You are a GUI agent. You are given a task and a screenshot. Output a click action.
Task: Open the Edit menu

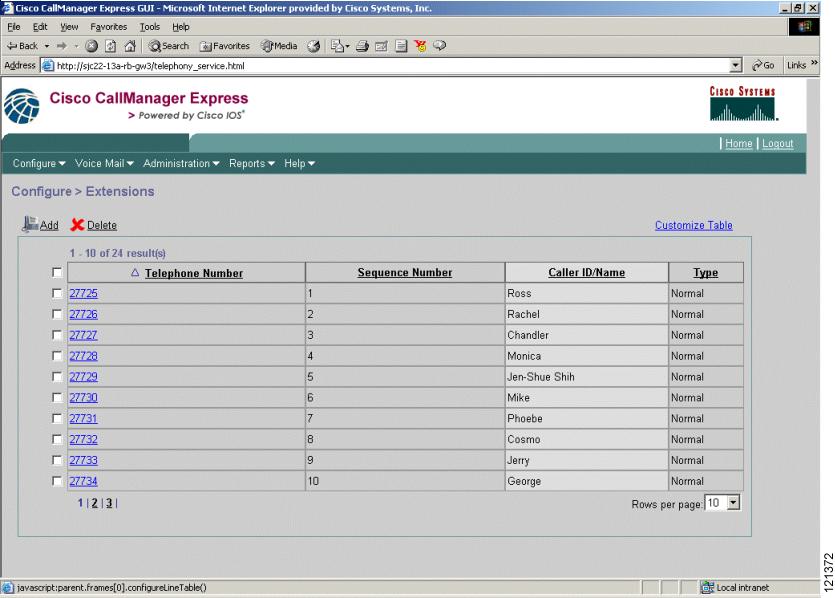pos(40,27)
